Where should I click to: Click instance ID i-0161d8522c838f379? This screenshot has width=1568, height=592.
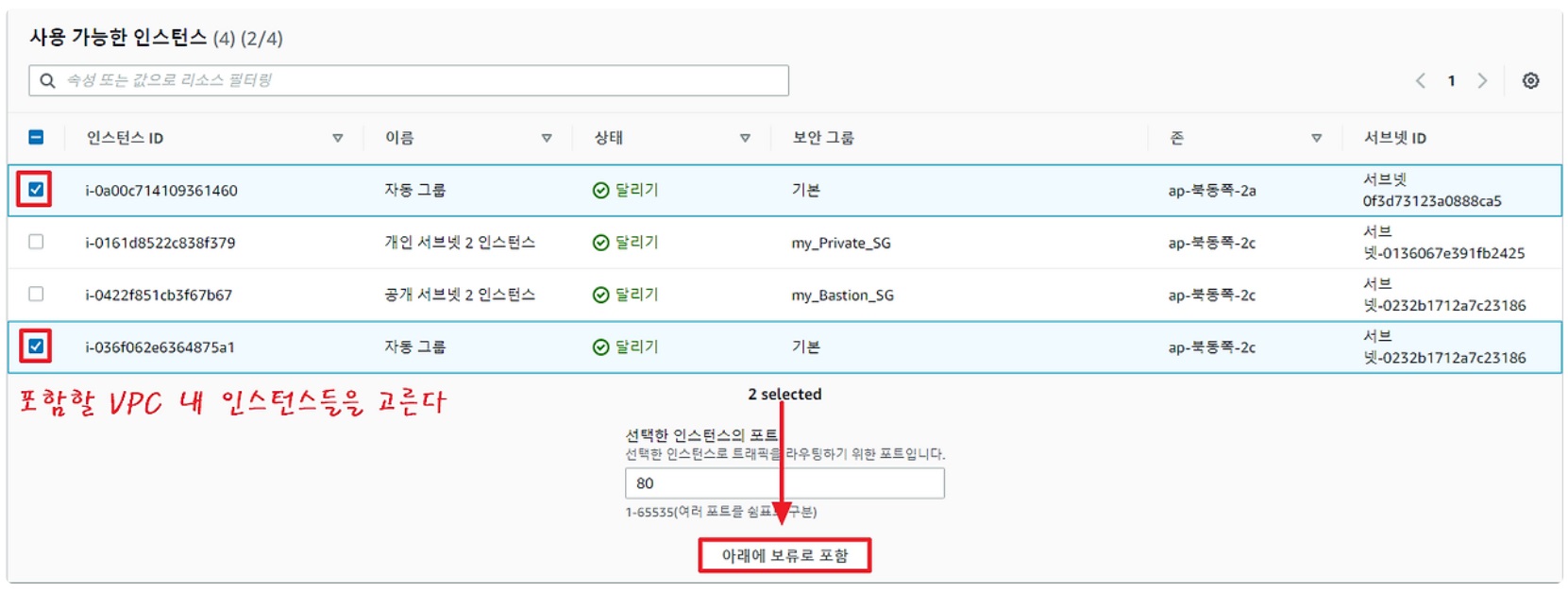coord(160,243)
